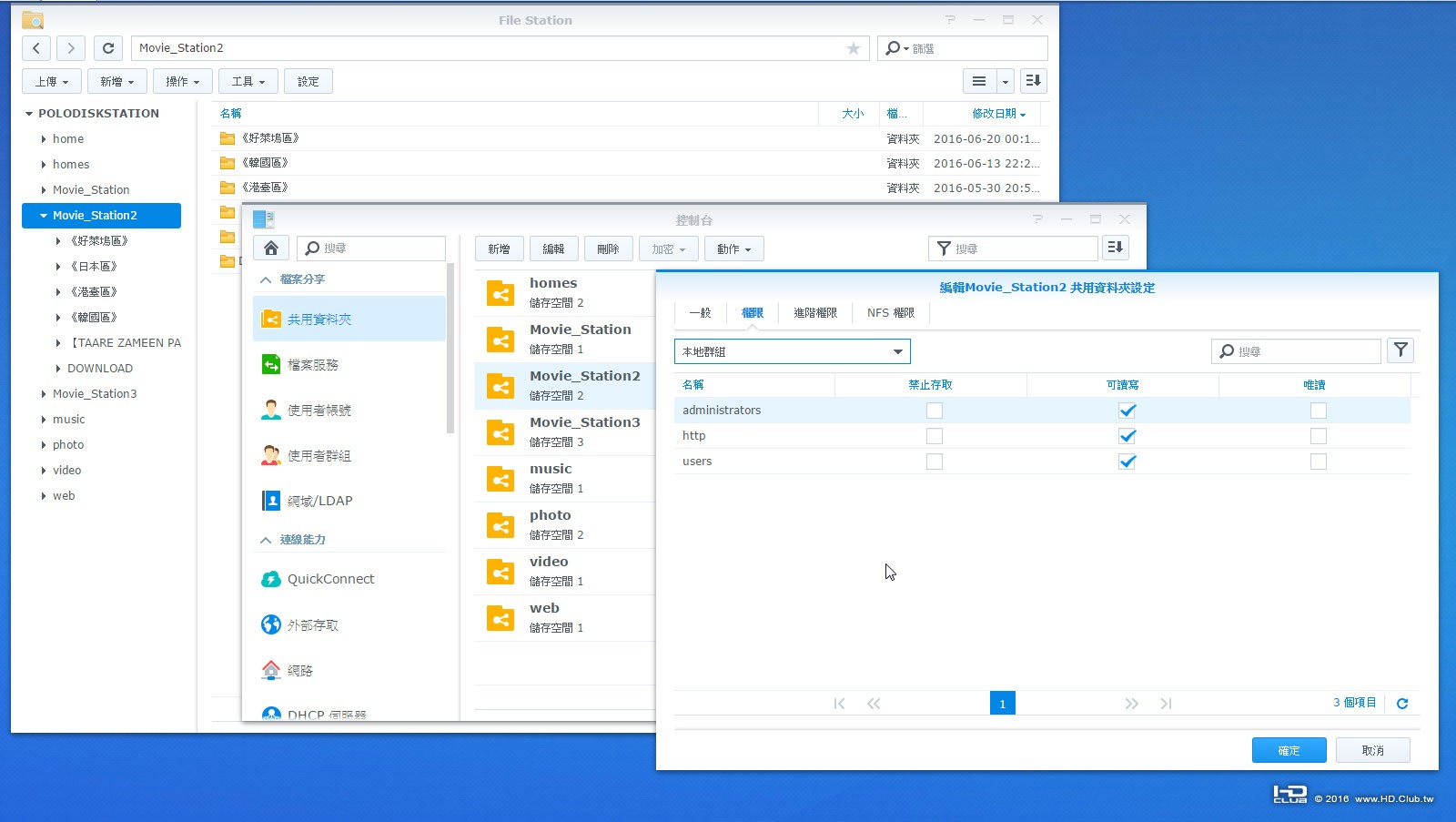Add Movie_Station2 to favorites with star
The height and width of the screenshot is (822, 1456).
click(853, 48)
